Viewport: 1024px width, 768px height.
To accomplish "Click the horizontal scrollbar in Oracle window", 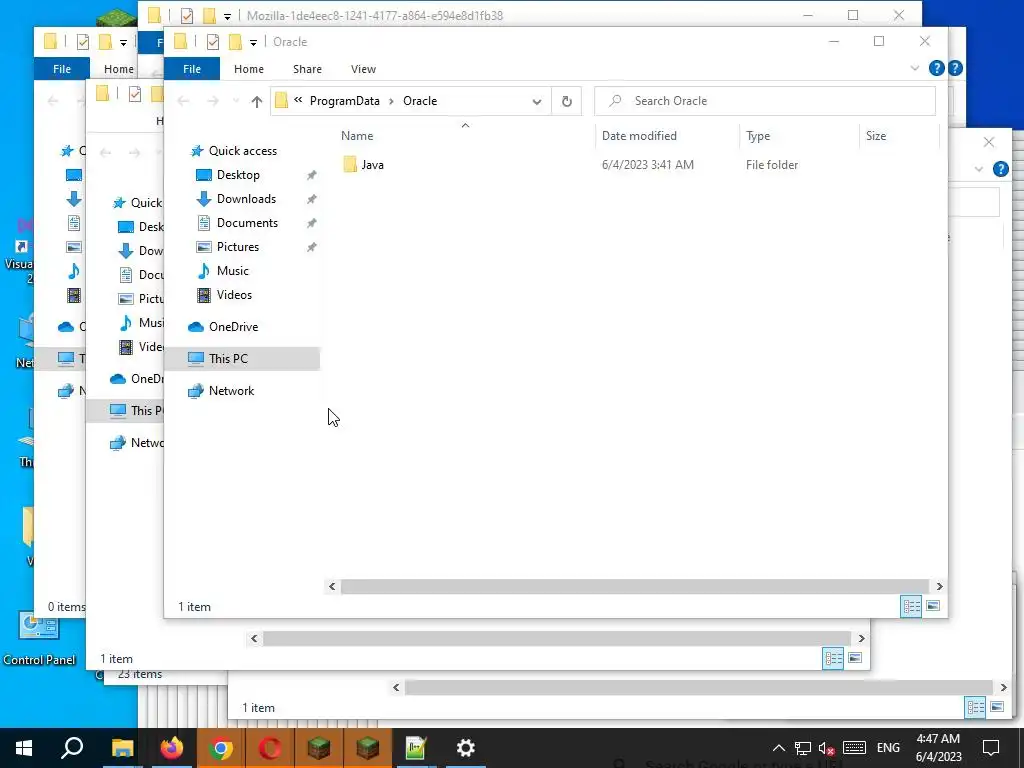I will (634, 586).
